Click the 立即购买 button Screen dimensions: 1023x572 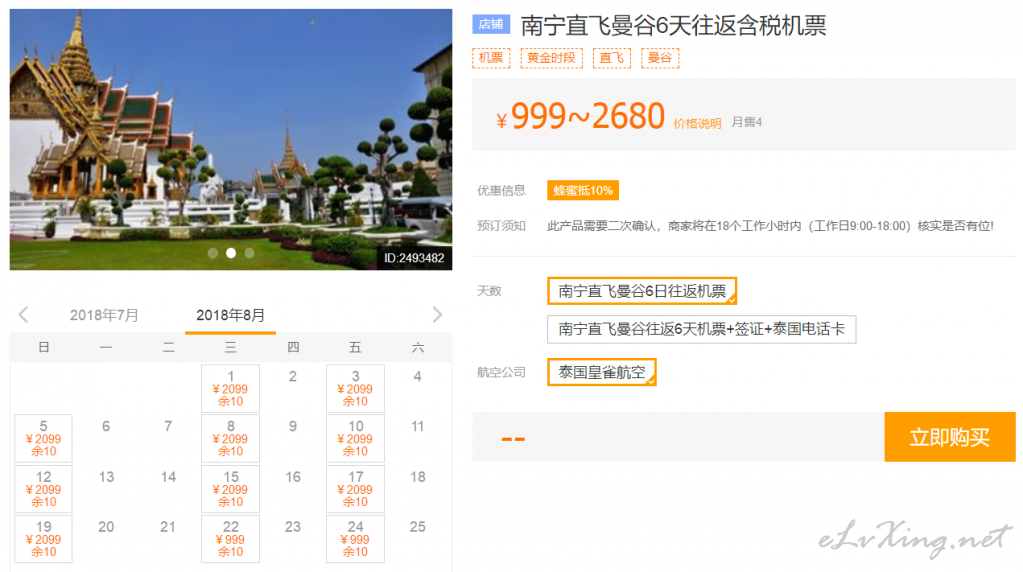(949, 437)
